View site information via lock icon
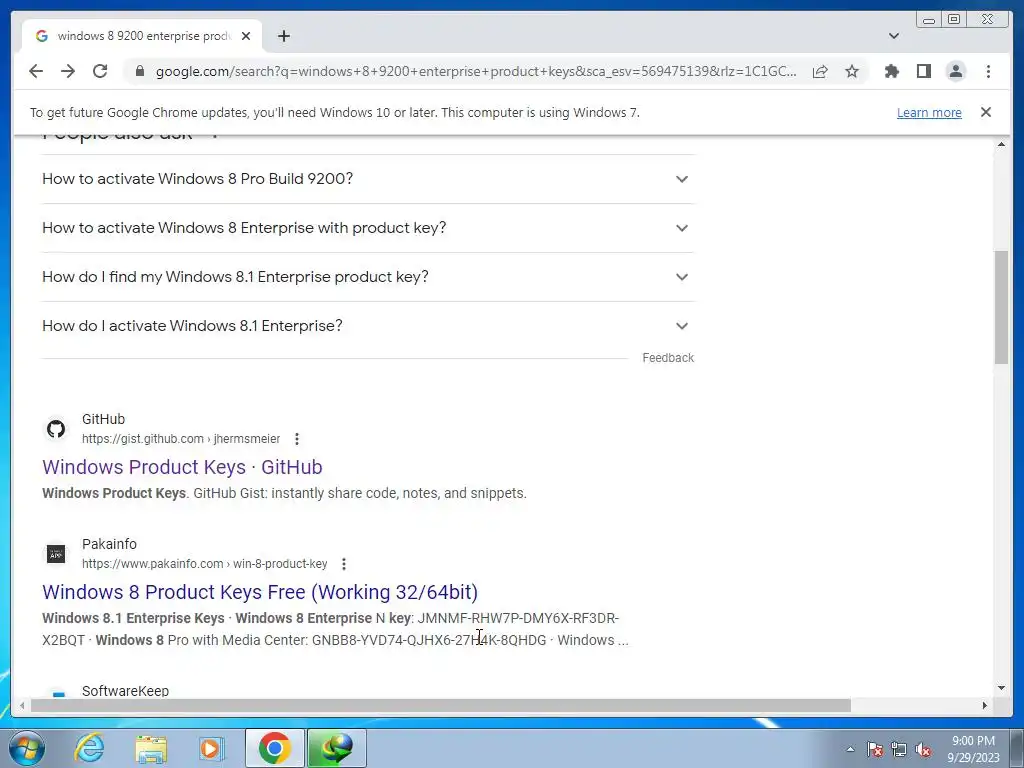1024x768 pixels. (x=139, y=71)
